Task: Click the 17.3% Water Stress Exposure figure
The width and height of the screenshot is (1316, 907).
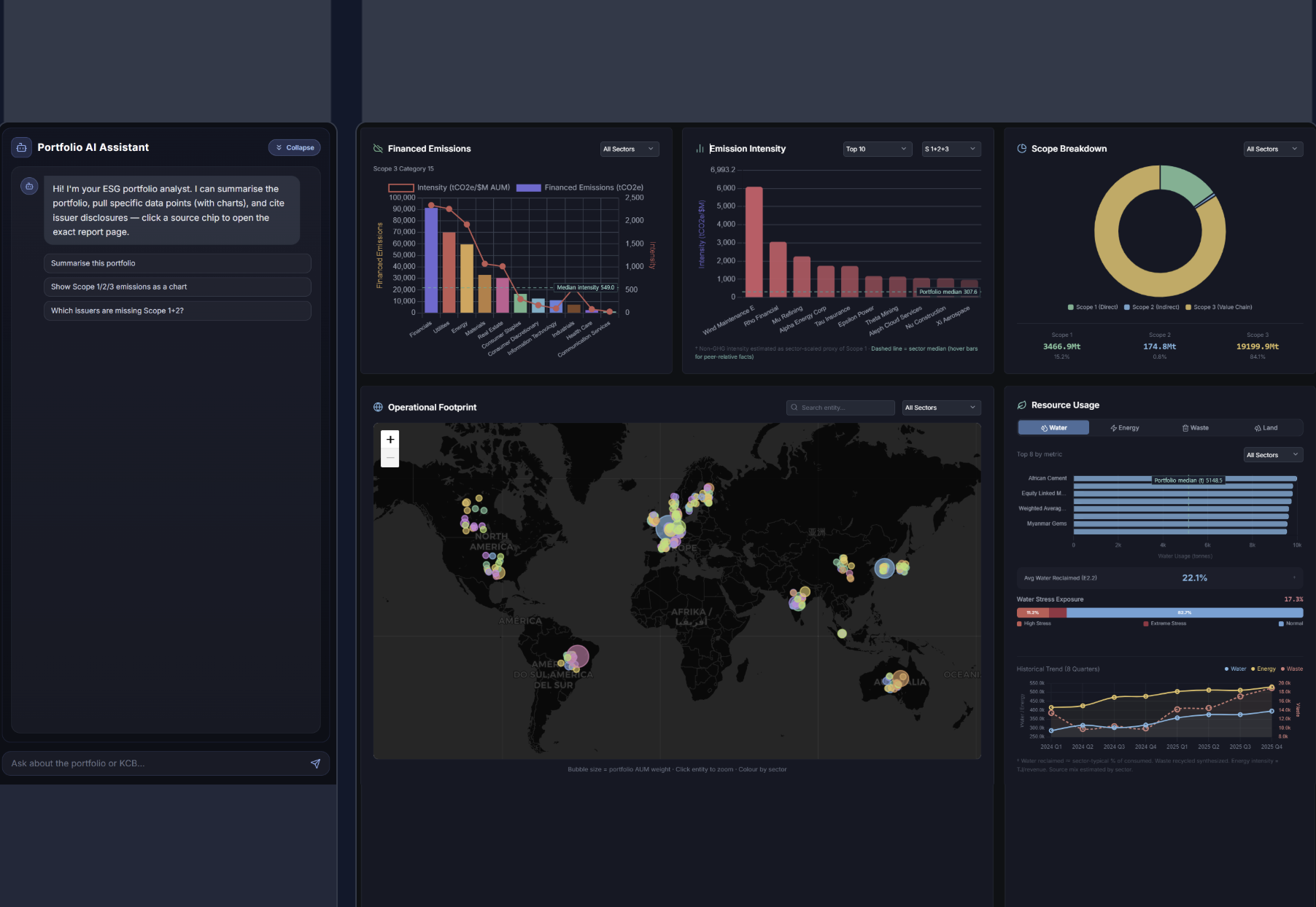Action: click(1293, 599)
